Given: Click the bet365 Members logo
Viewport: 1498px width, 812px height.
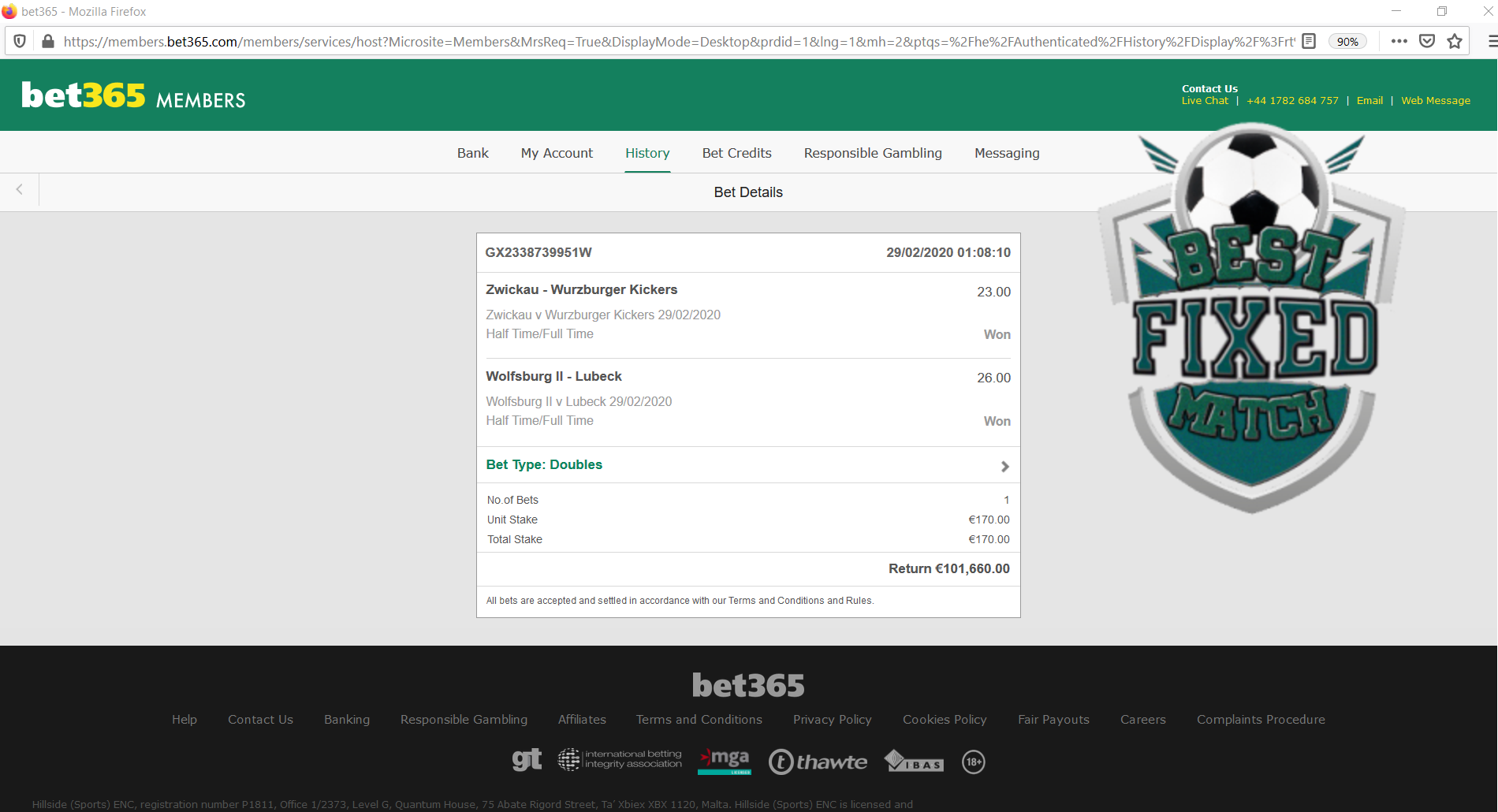Looking at the screenshot, I should click(x=133, y=96).
